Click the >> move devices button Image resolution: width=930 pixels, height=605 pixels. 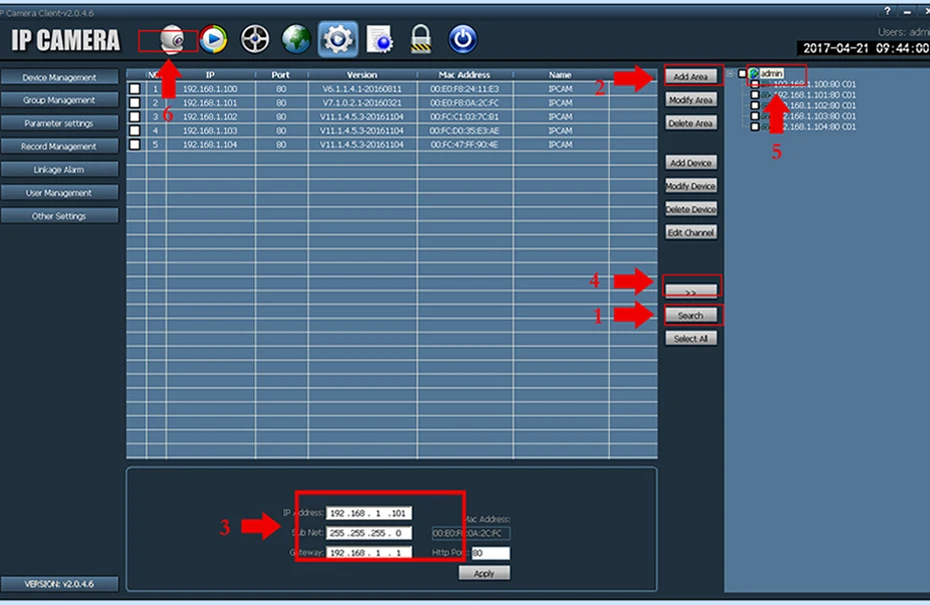[691, 291]
